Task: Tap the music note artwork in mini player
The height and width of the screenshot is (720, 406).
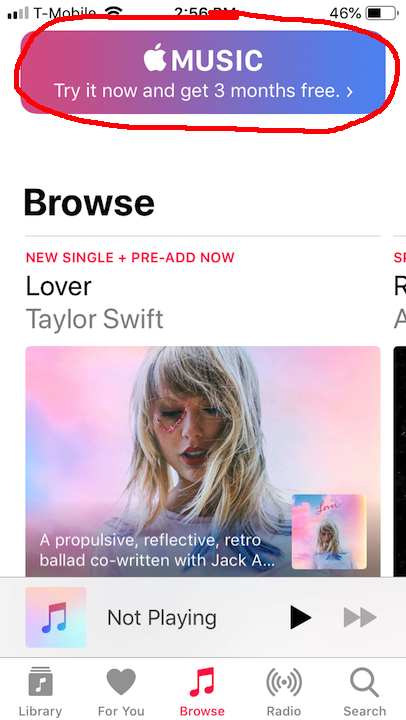Action: (x=56, y=617)
